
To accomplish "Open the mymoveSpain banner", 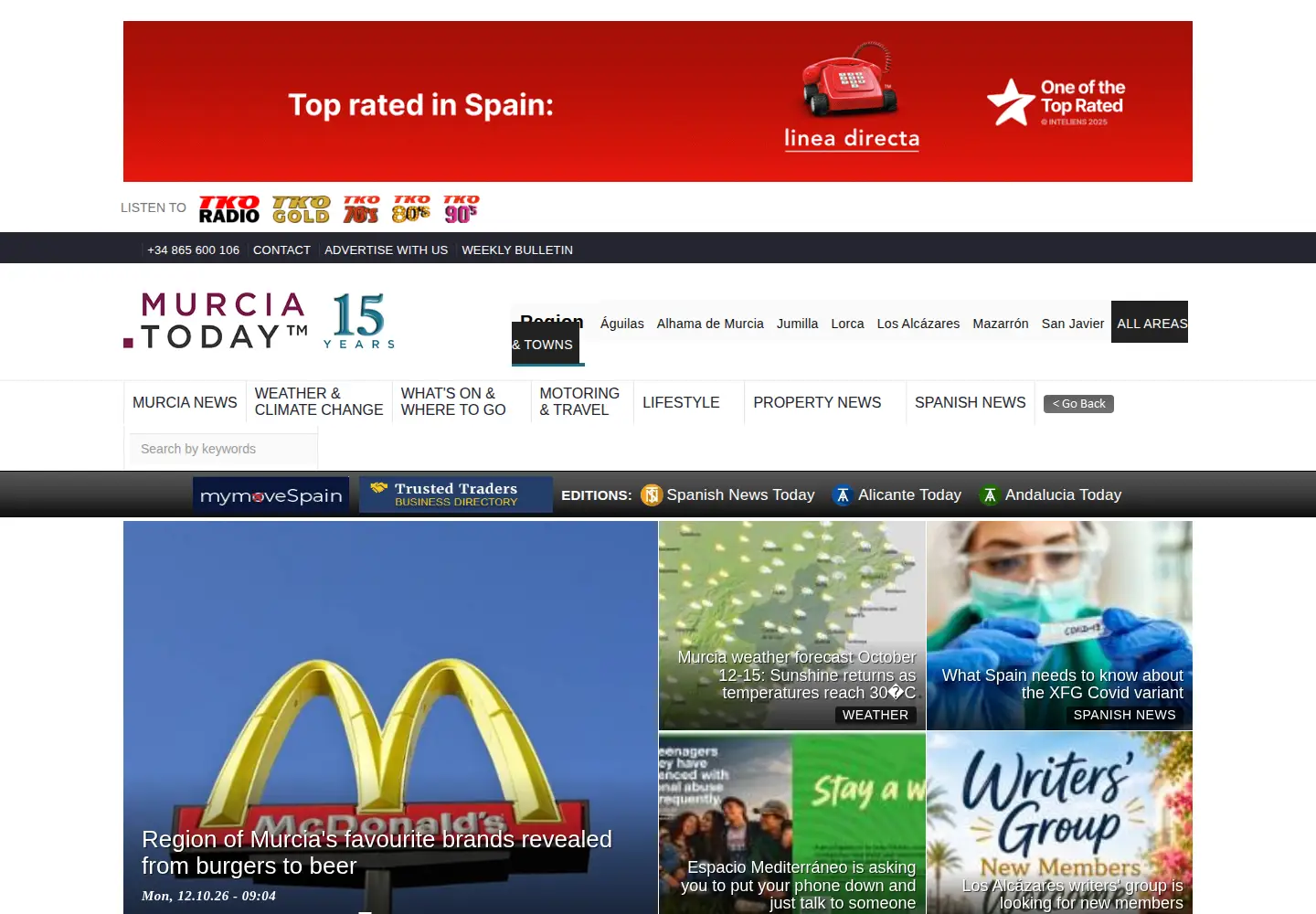I will tap(271, 495).
